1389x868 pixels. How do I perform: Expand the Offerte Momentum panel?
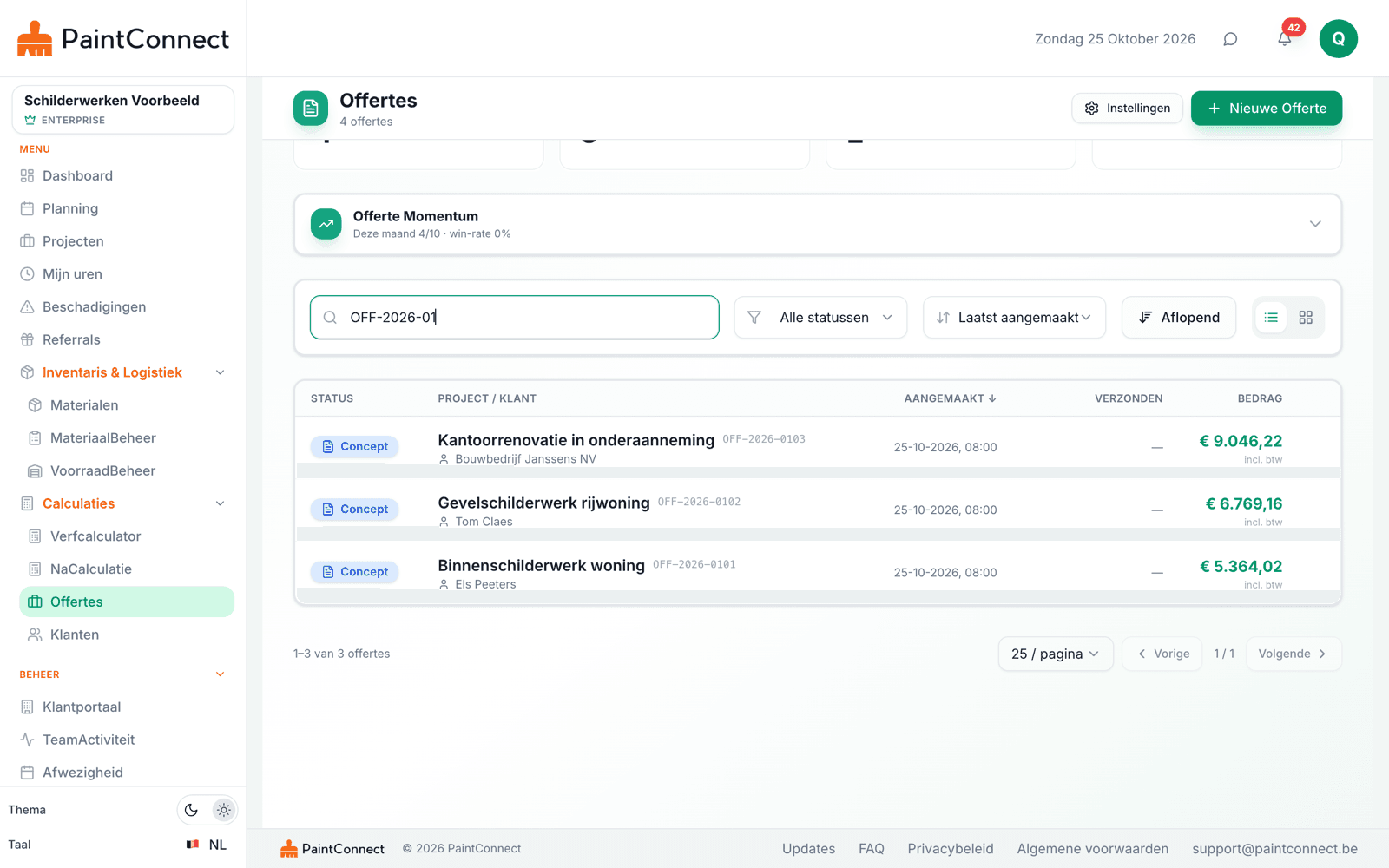click(x=1315, y=224)
